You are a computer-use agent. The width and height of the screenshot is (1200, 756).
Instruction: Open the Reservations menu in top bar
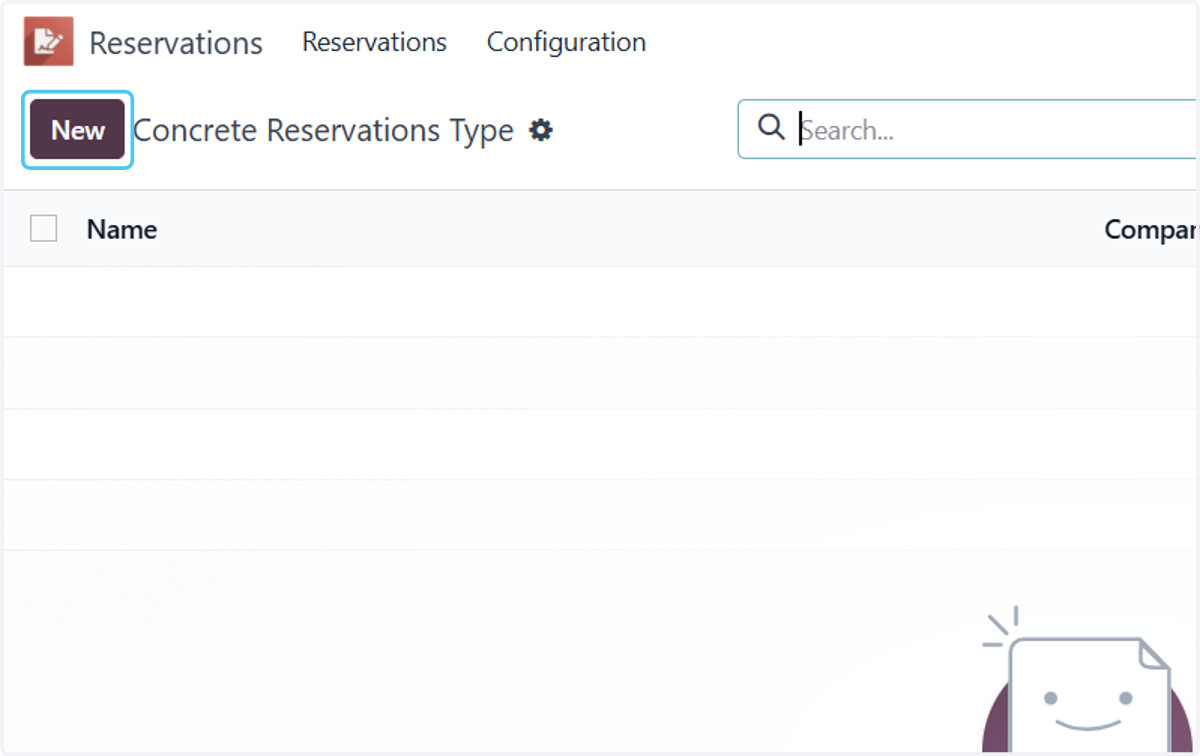tap(374, 42)
